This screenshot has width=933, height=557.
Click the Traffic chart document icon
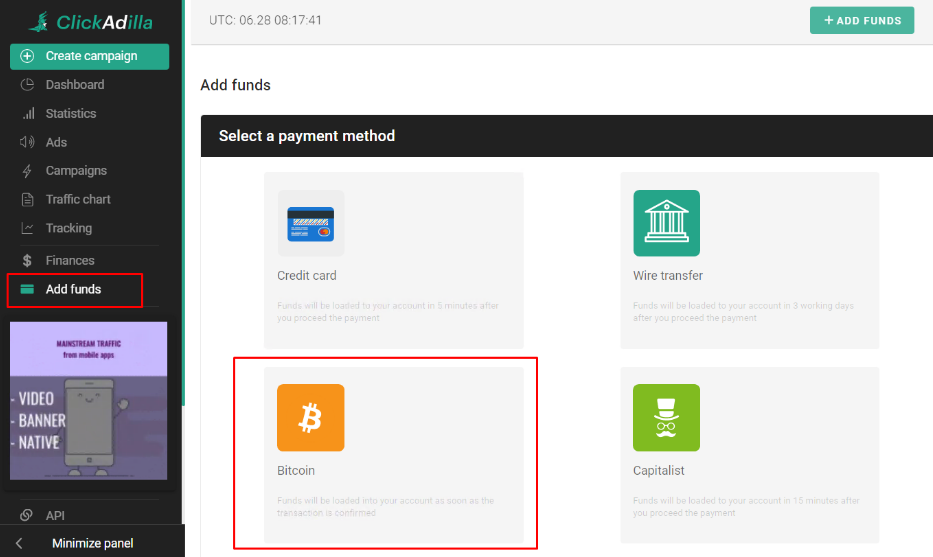click(x=27, y=199)
